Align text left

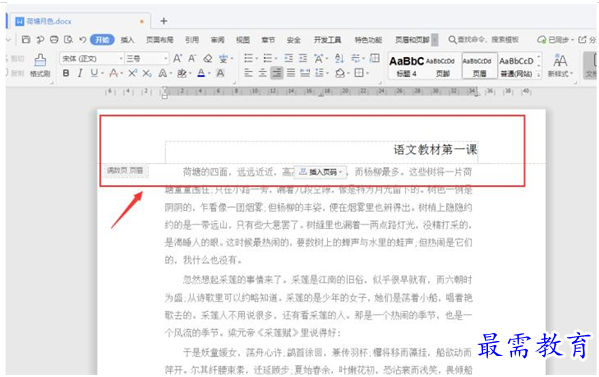tap(248, 73)
